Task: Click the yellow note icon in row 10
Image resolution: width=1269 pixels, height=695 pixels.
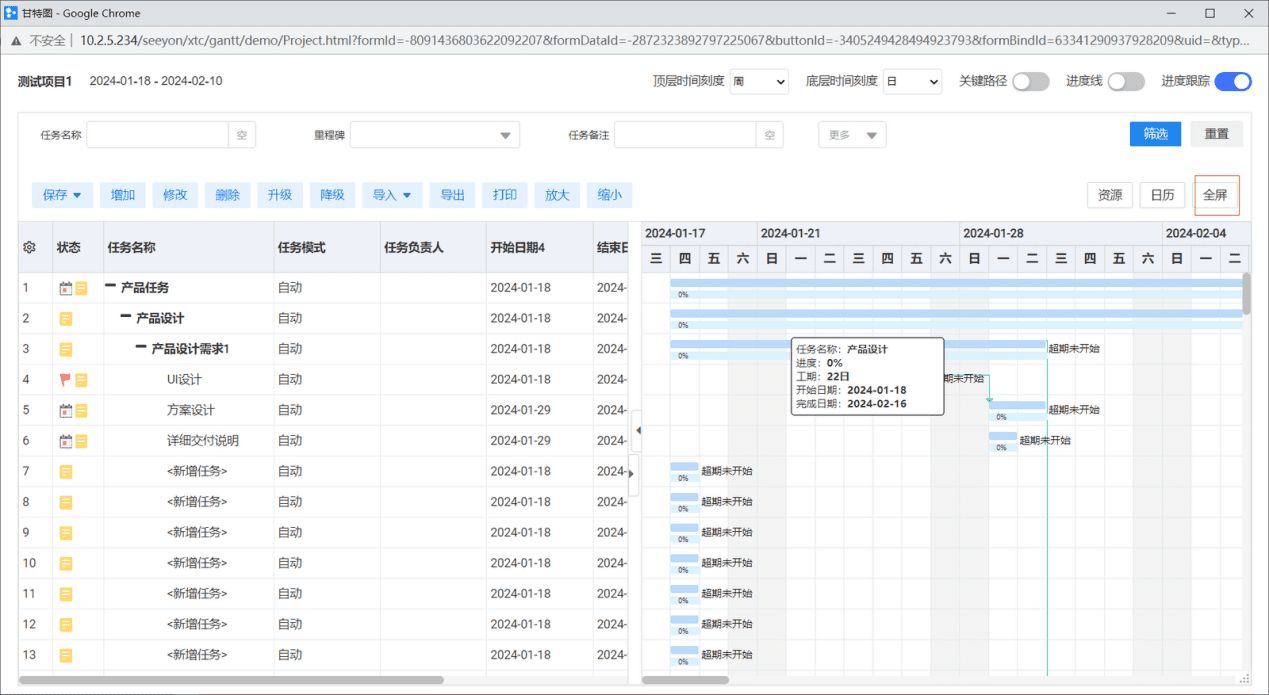Action: 66,563
